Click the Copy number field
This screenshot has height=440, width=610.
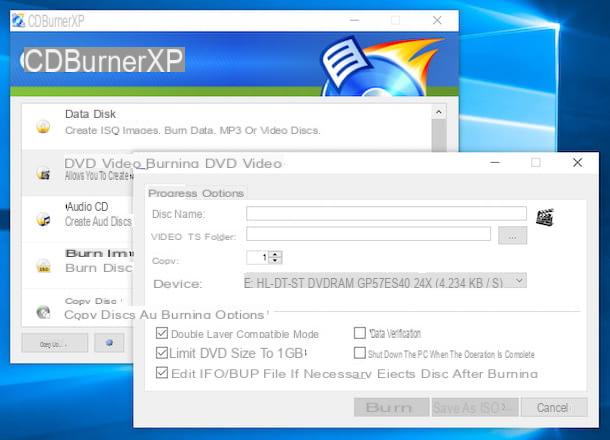[x=258, y=257]
